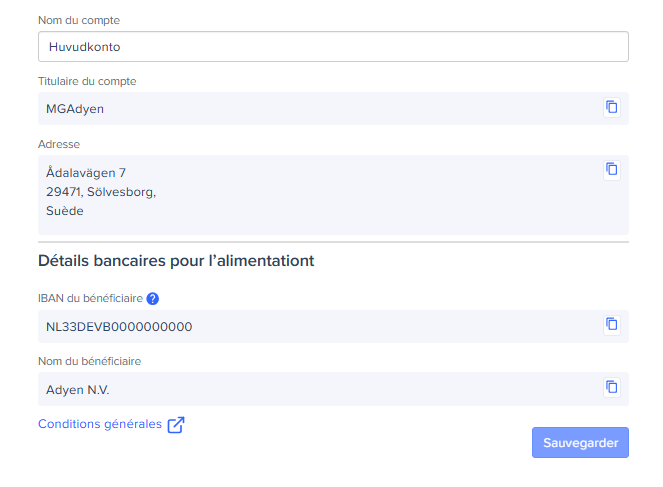Click the IBAN du bénéficiaire label

point(90,298)
